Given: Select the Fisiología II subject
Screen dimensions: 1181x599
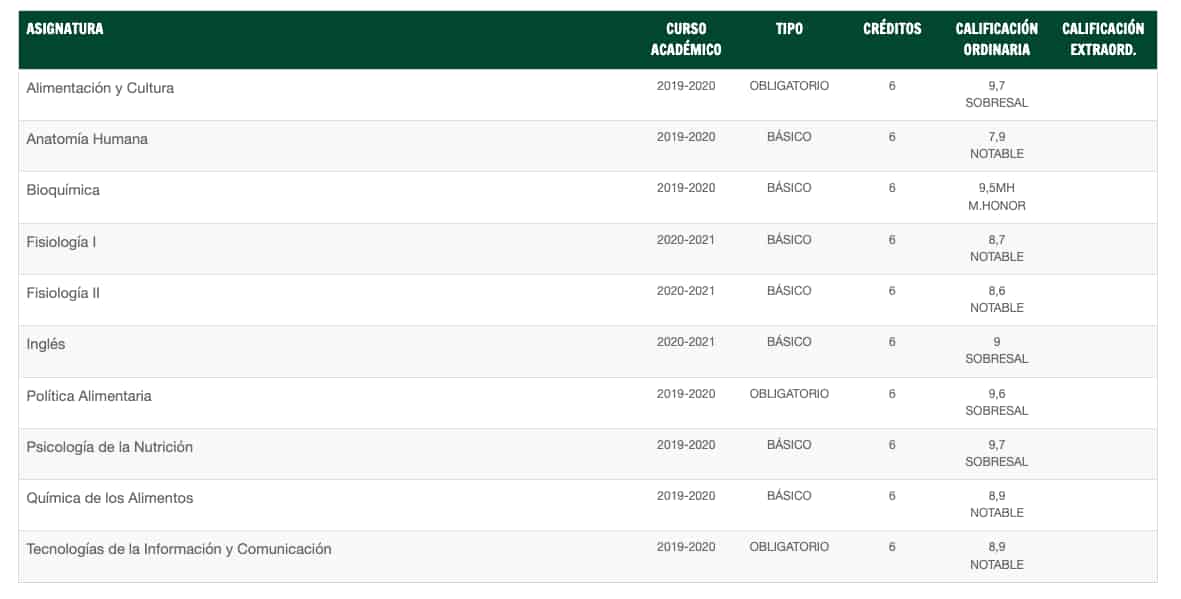Looking at the screenshot, I should (x=63, y=293).
